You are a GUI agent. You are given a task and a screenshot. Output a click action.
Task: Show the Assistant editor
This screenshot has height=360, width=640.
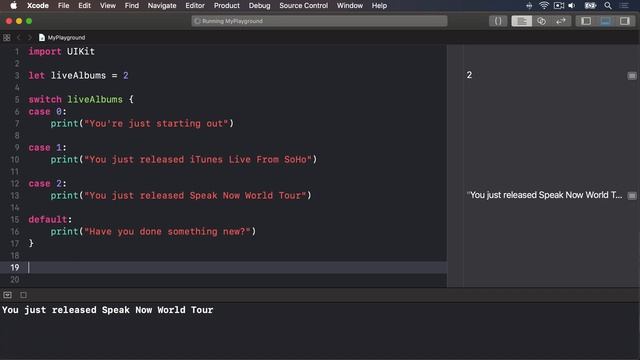[x=541, y=21]
